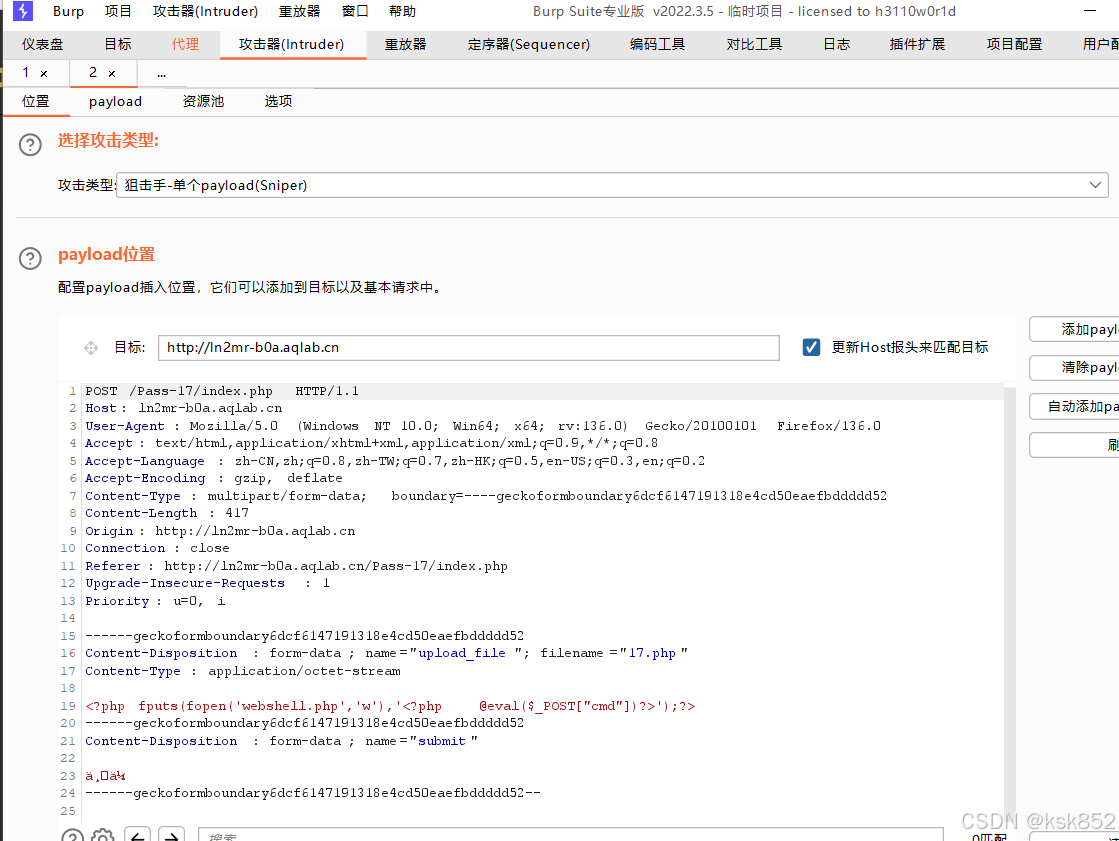1119x841 pixels.
Task: Switch to the payload sub-tab
Action: (116, 101)
